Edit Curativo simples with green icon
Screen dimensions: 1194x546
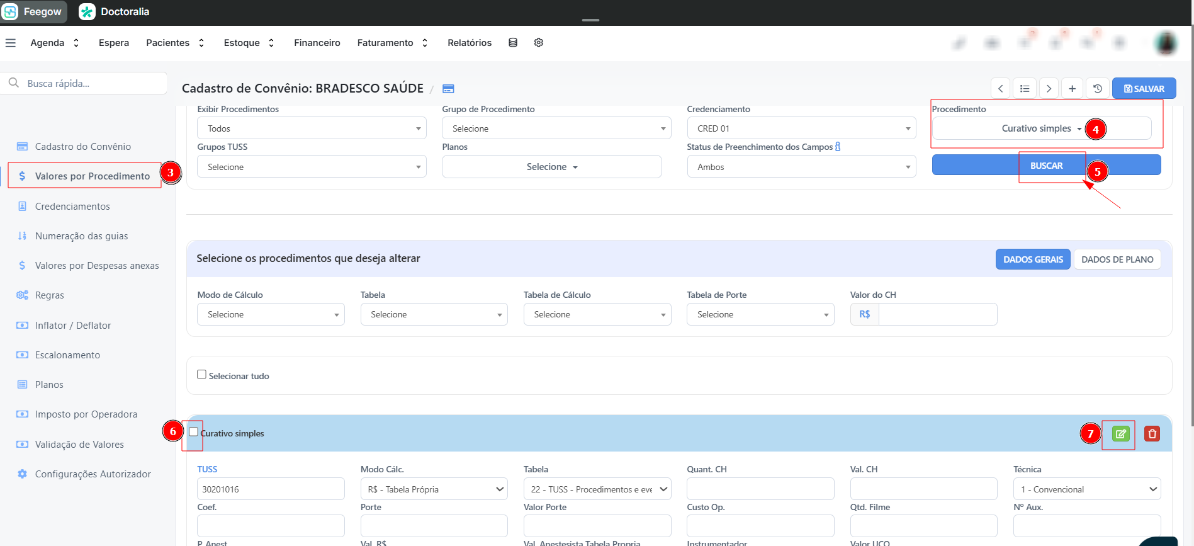click(x=1120, y=433)
